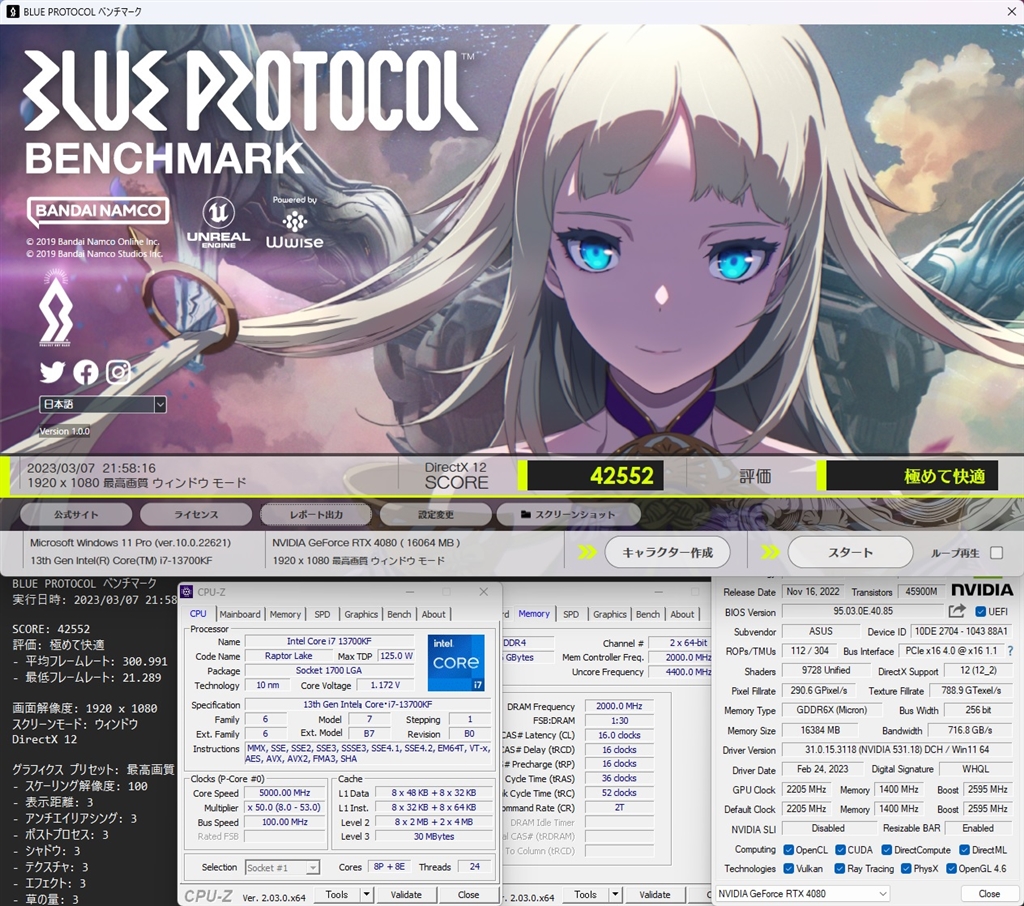Toggle the UEFI checkbox in GPU-Z

point(980,612)
